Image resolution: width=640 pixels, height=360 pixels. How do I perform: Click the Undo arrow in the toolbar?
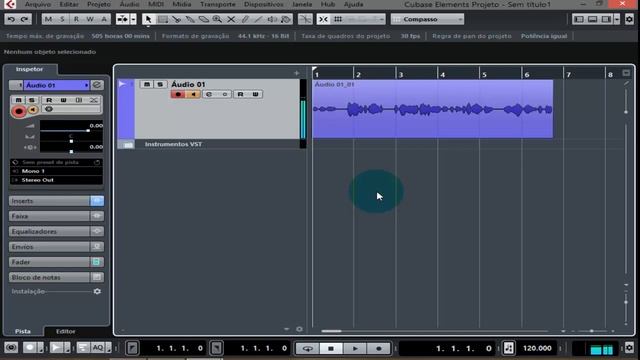coord(11,19)
